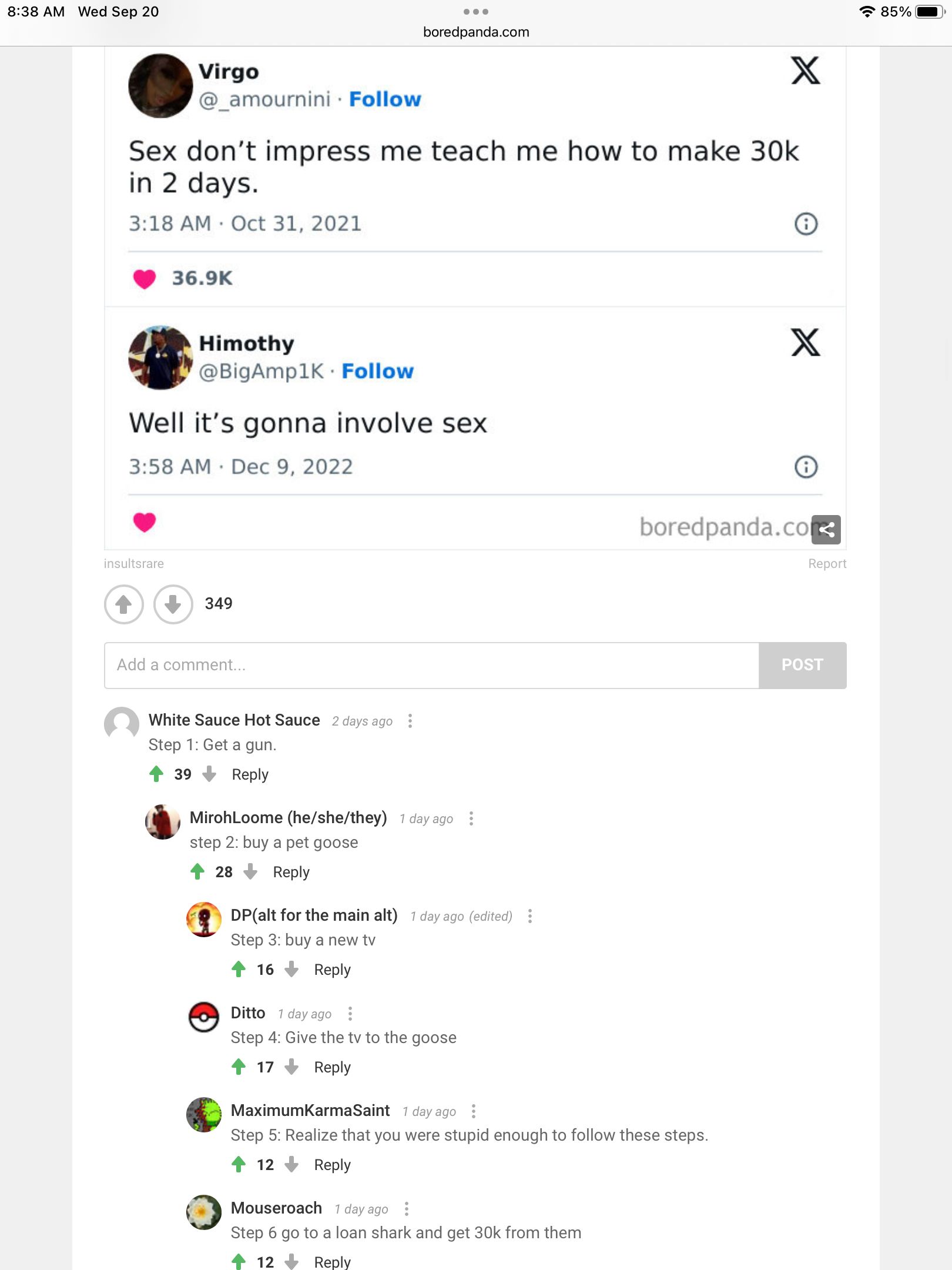Screen dimensions: 952x1270
Task: Tap the info icon on Virgo's tweet
Action: pos(806,224)
